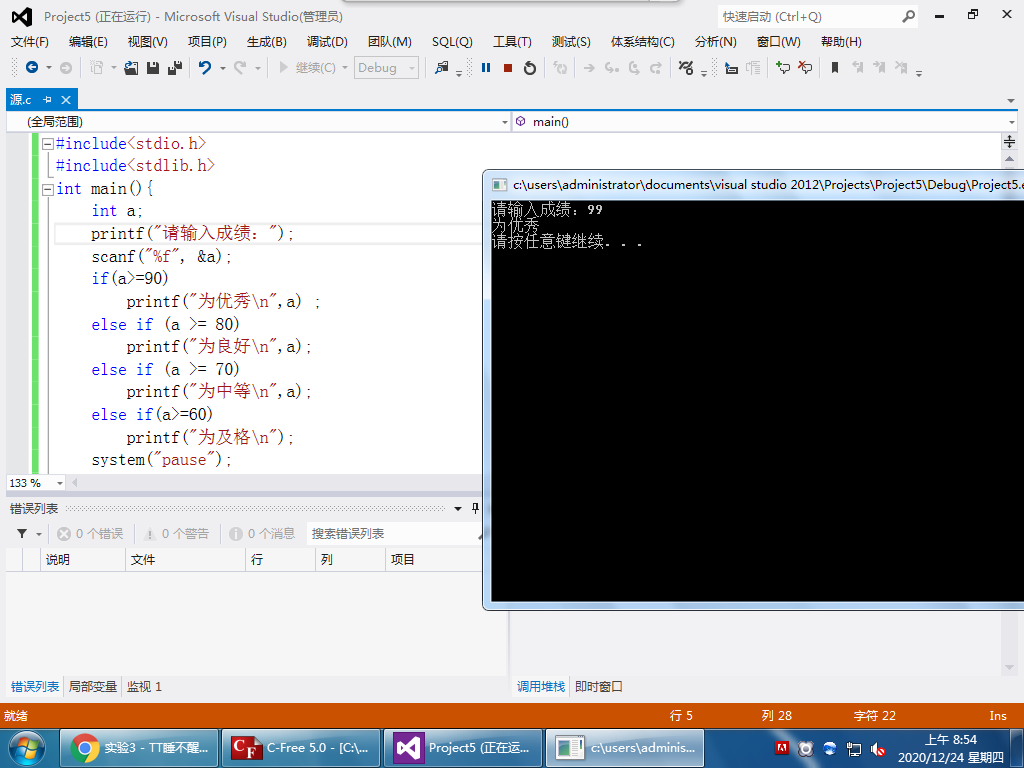This screenshot has width=1024, height=768.
Task: Click the 搜索错误列表 search field
Action: pyautogui.click(x=394, y=534)
